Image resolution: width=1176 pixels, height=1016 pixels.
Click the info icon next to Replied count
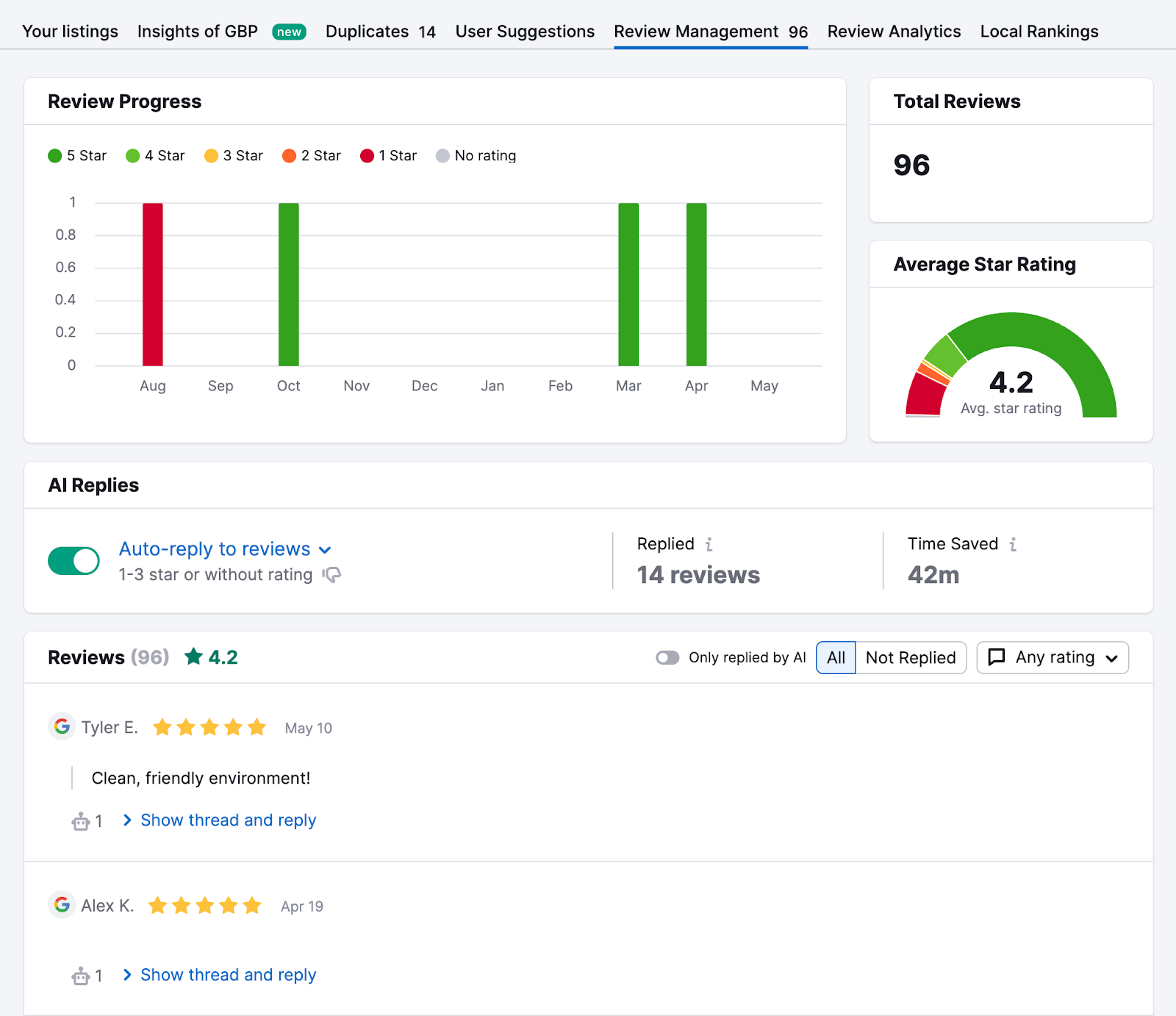tap(709, 544)
